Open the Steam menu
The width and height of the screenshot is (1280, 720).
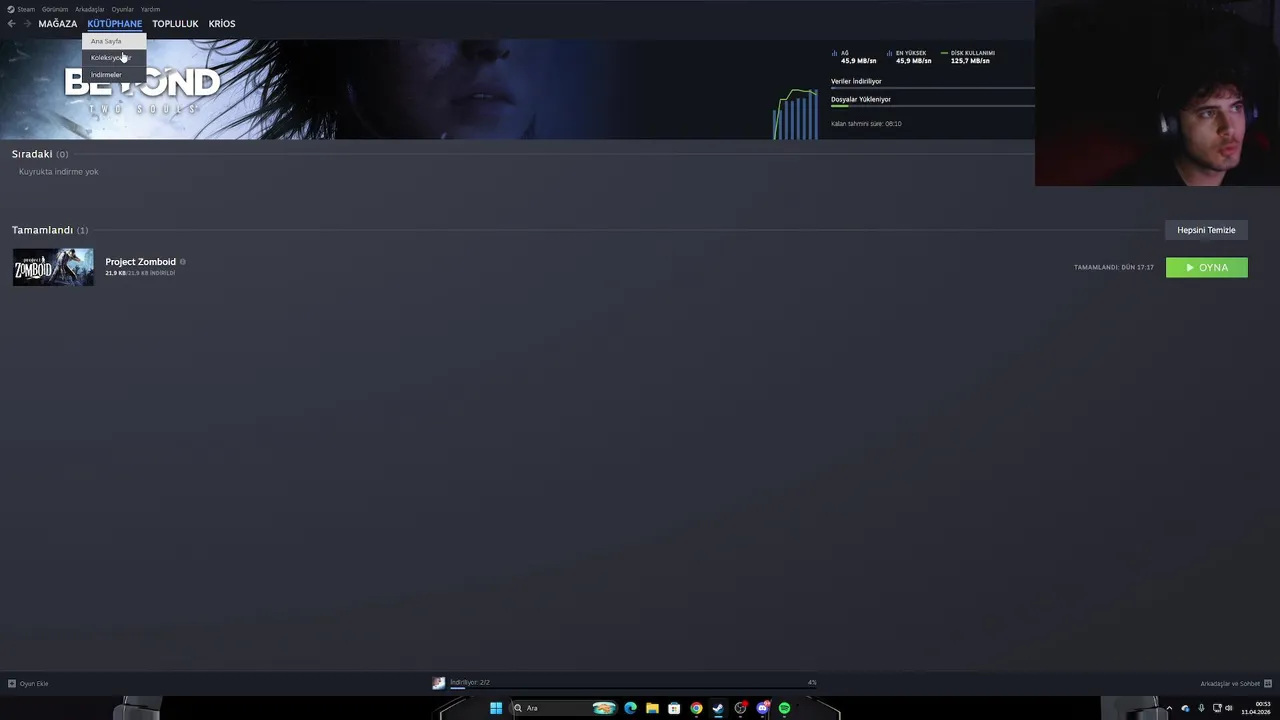click(21, 9)
